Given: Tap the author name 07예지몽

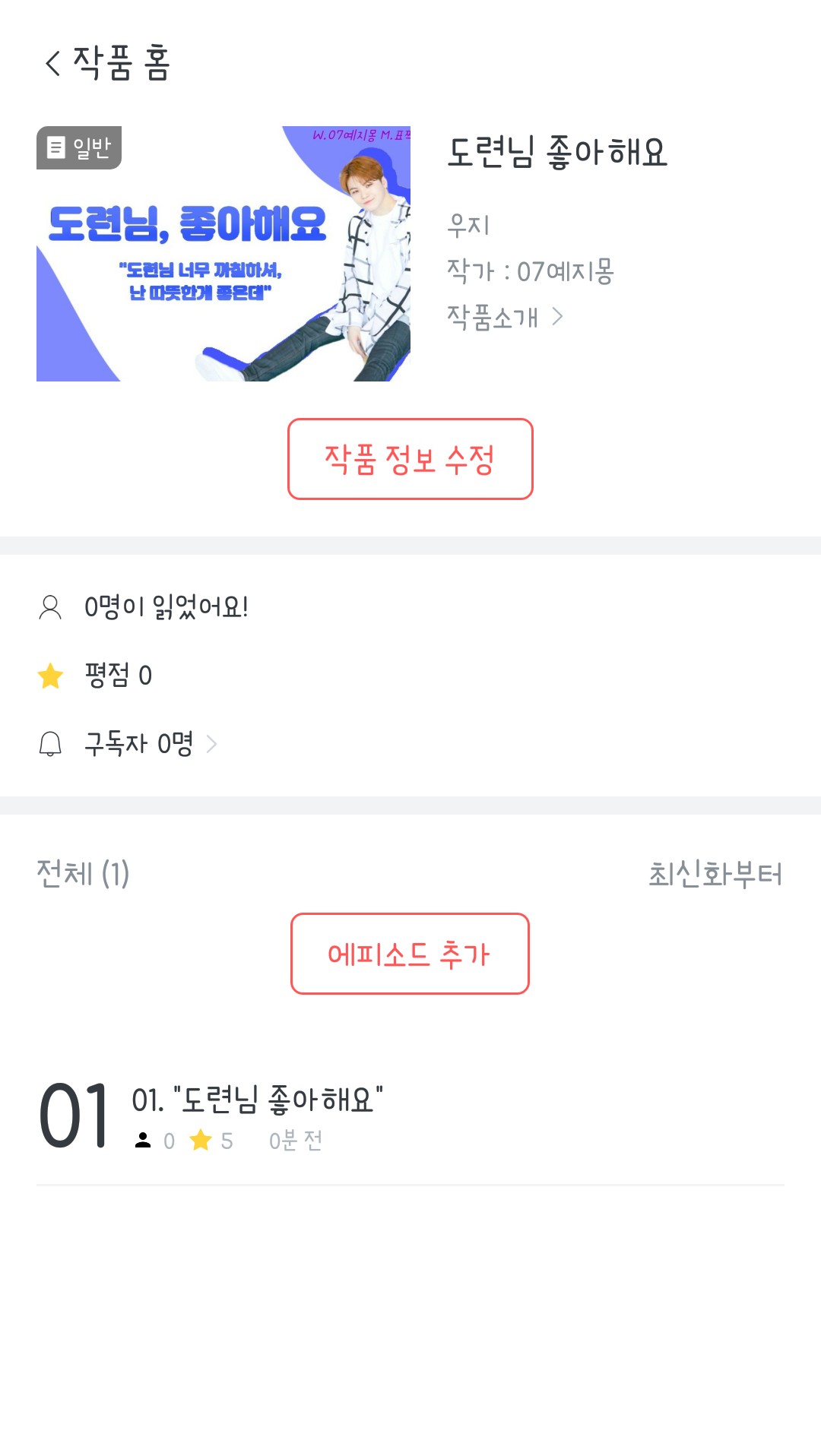Looking at the screenshot, I should click(565, 271).
